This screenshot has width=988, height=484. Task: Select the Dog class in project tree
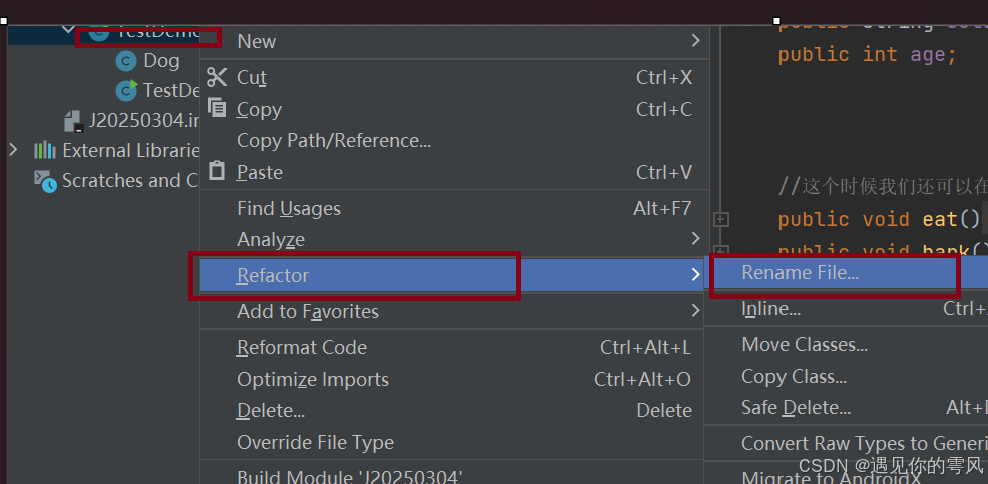click(161, 61)
